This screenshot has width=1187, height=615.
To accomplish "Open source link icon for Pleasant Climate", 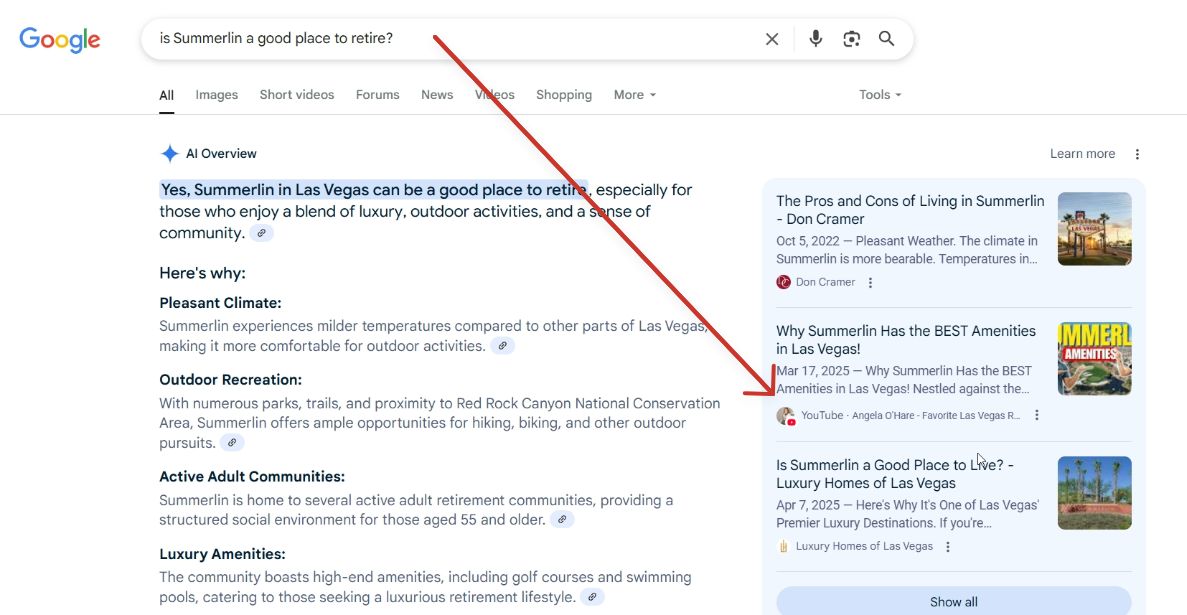I will [502, 346].
